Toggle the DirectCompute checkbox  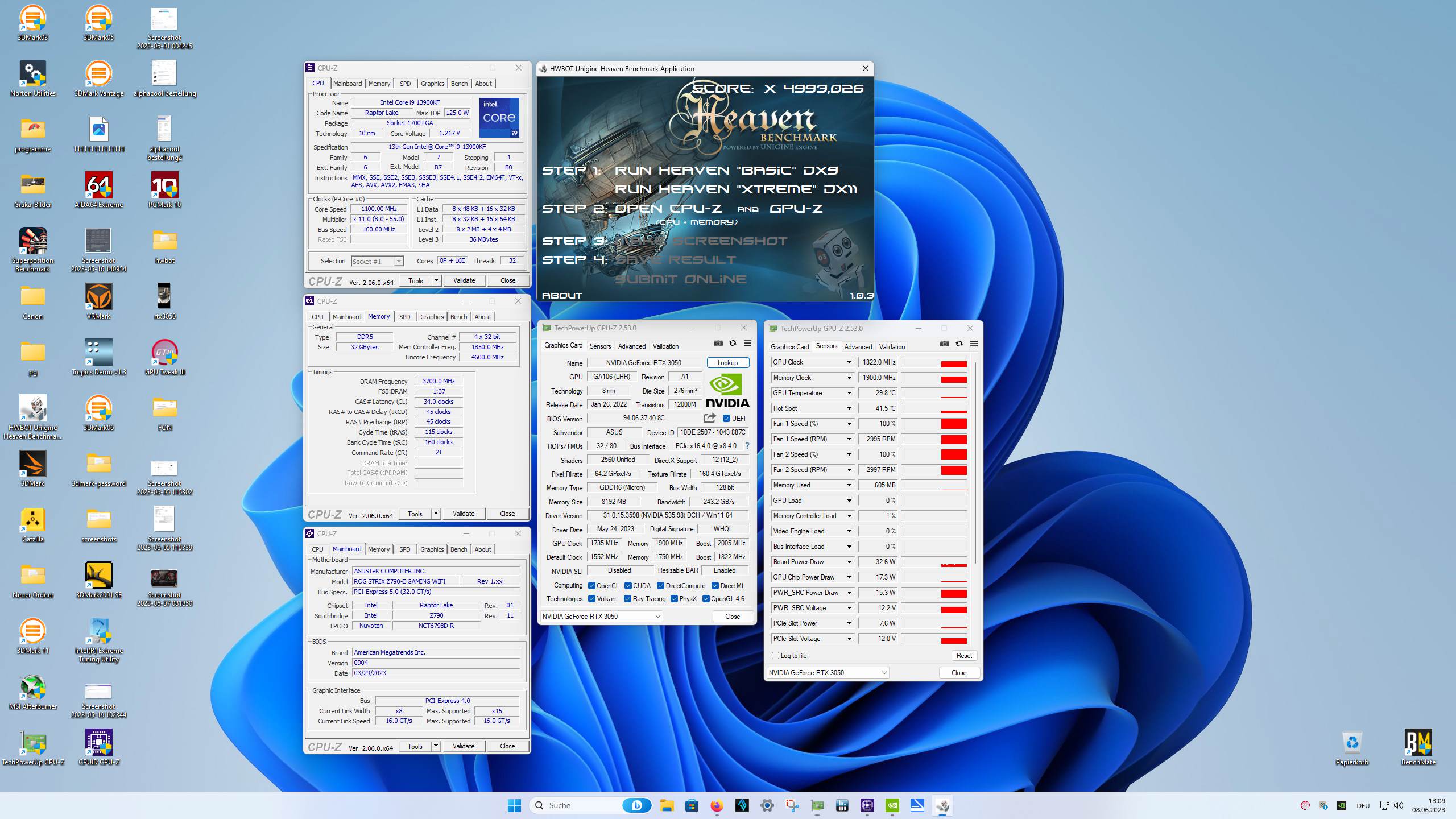tap(660, 585)
